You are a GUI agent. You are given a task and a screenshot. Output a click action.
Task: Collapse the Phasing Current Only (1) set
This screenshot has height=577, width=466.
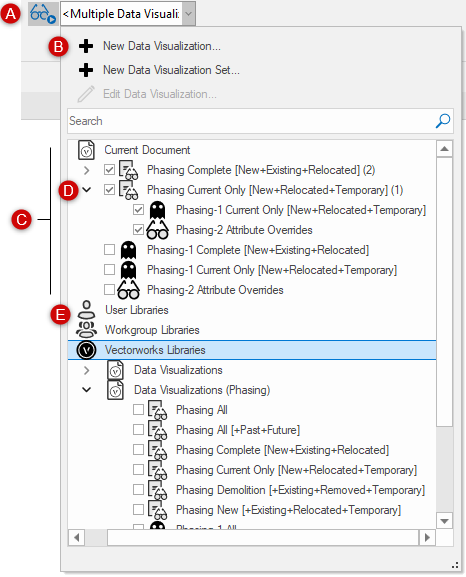point(87,190)
